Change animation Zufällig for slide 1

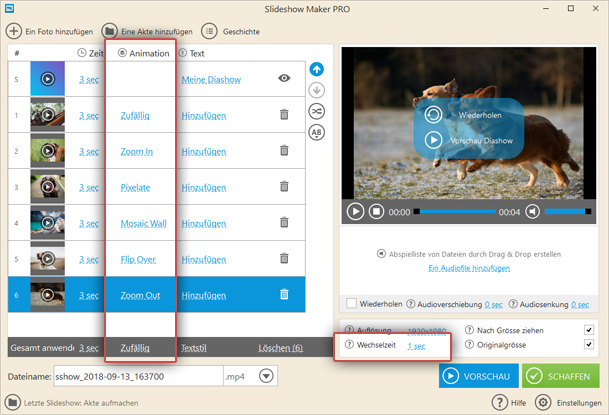pyautogui.click(x=135, y=116)
